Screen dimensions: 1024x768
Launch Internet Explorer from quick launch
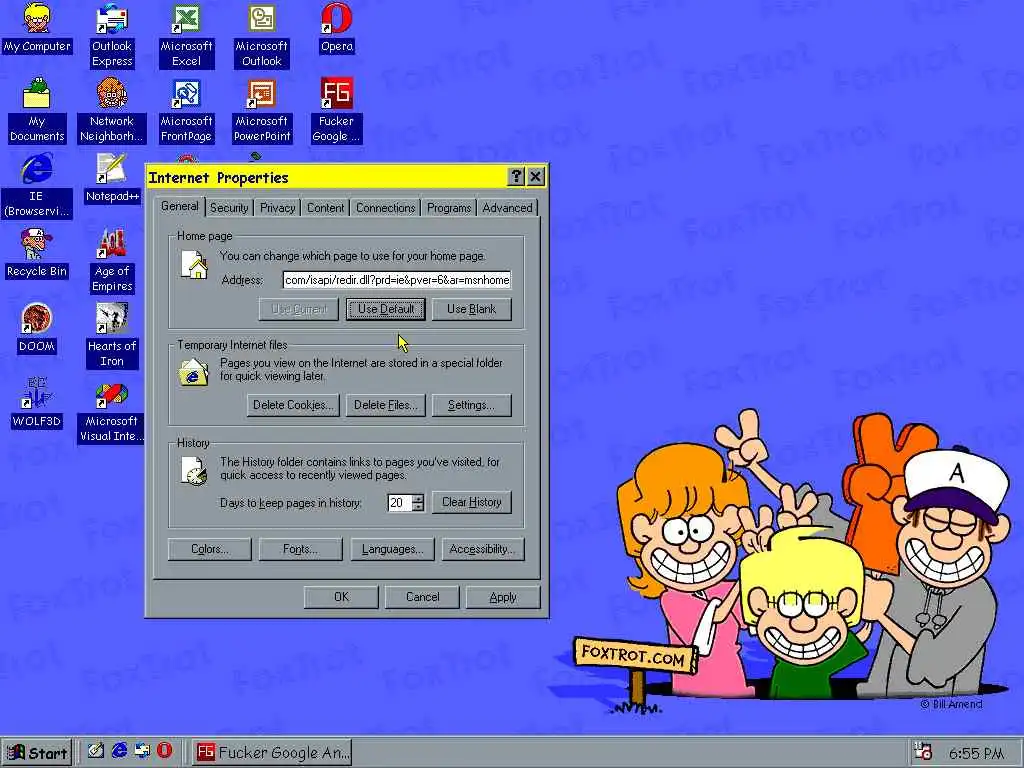pyautogui.click(x=119, y=751)
